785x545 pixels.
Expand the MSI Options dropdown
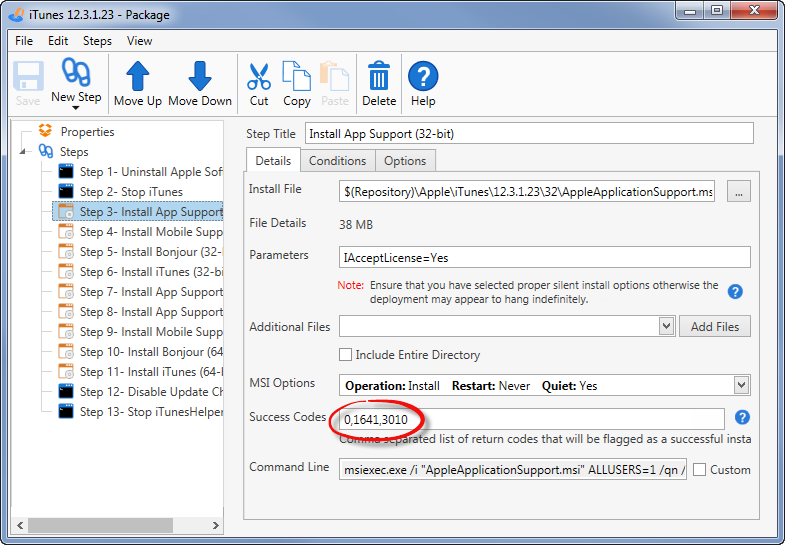pos(741,385)
